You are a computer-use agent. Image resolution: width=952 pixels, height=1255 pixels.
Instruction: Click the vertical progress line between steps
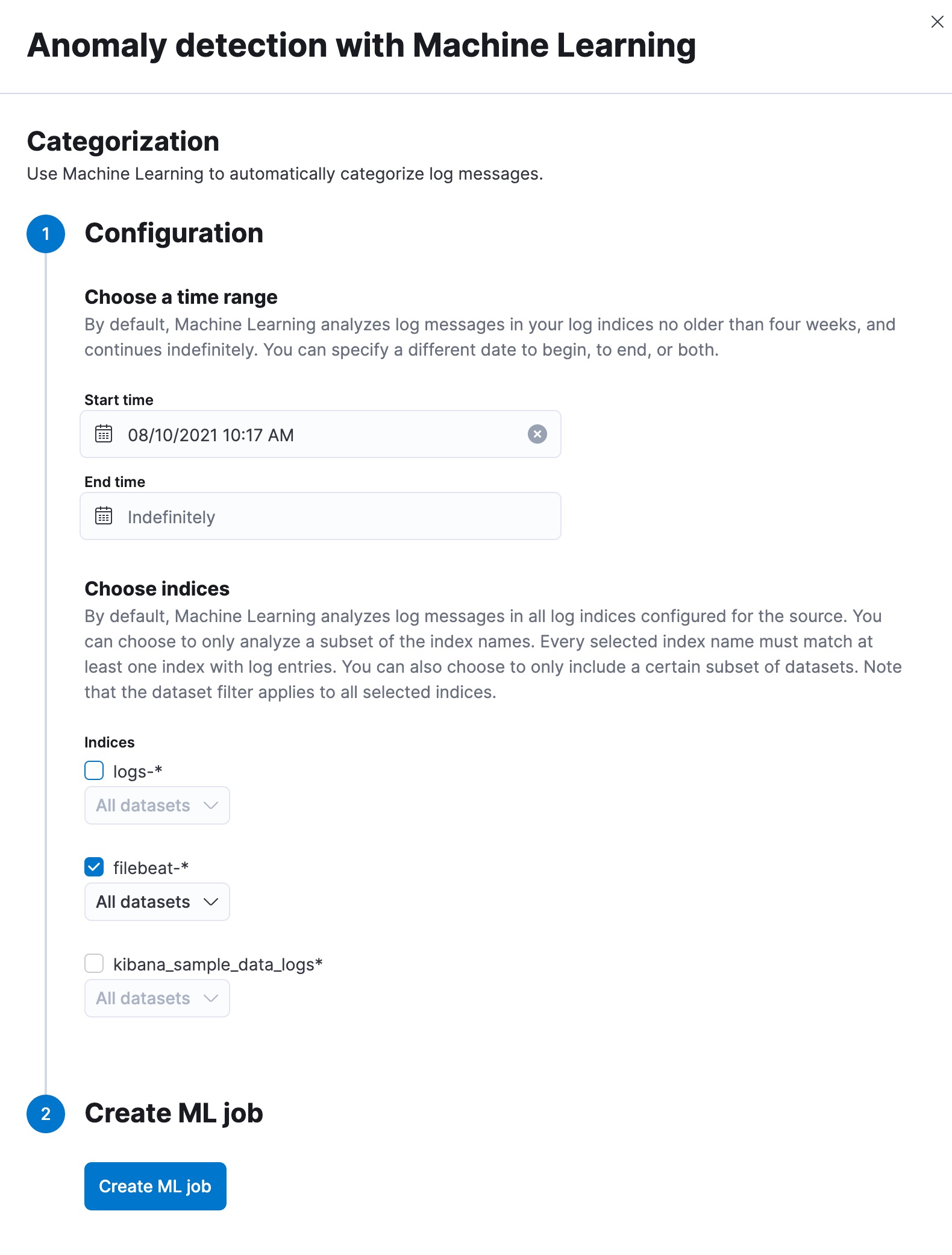[x=46, y=663]
